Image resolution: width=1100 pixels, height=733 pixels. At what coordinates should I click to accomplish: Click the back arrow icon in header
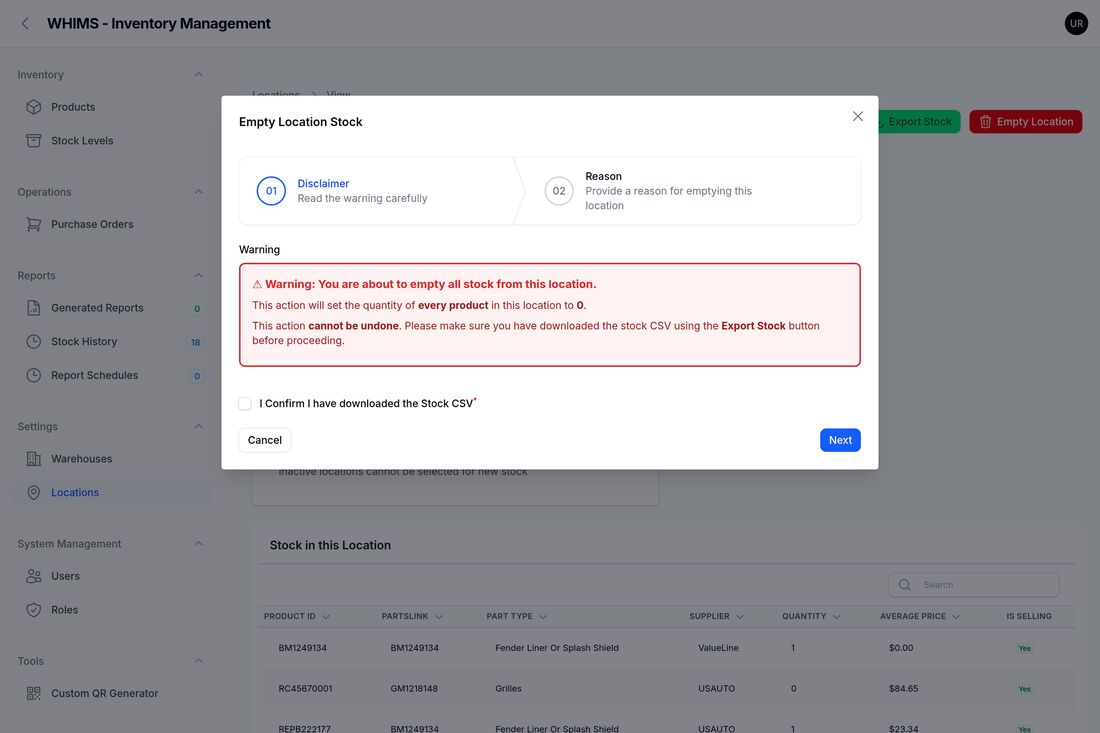tap(25, 24)
